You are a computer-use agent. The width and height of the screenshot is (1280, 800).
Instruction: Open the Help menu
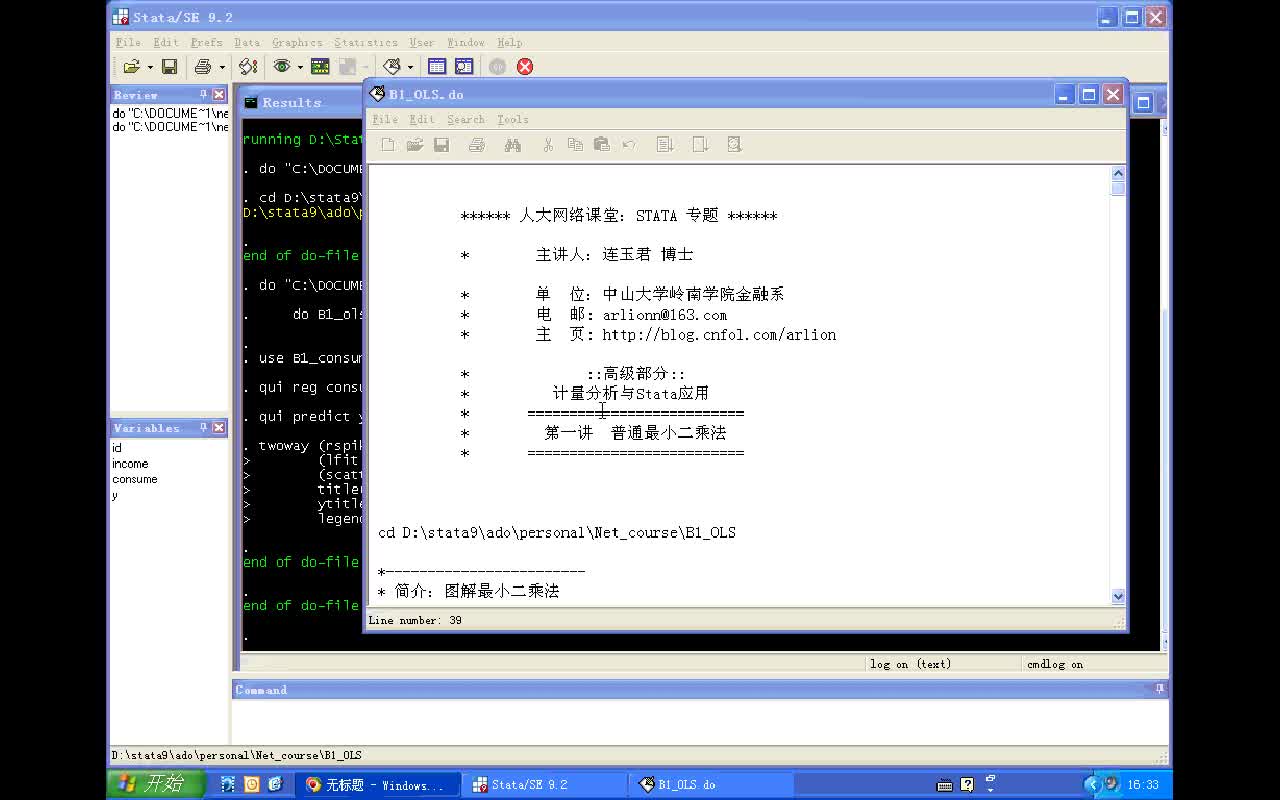(509, 42)
